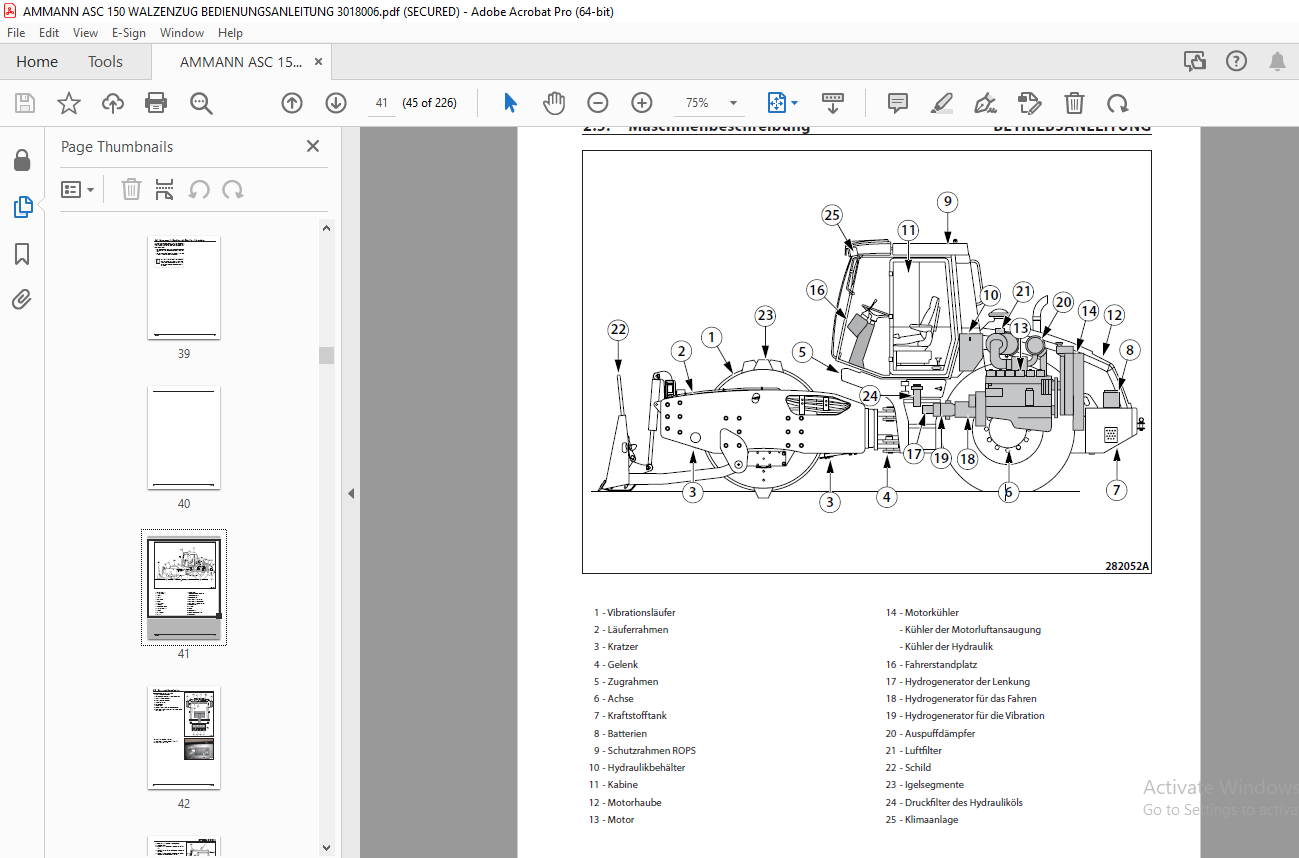
Task: Open the zoom level 75% dropdown
Action: point(733,103)
